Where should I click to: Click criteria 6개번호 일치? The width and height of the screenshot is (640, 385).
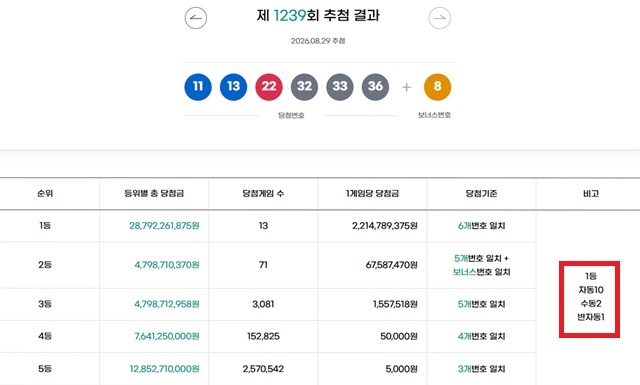482,225
